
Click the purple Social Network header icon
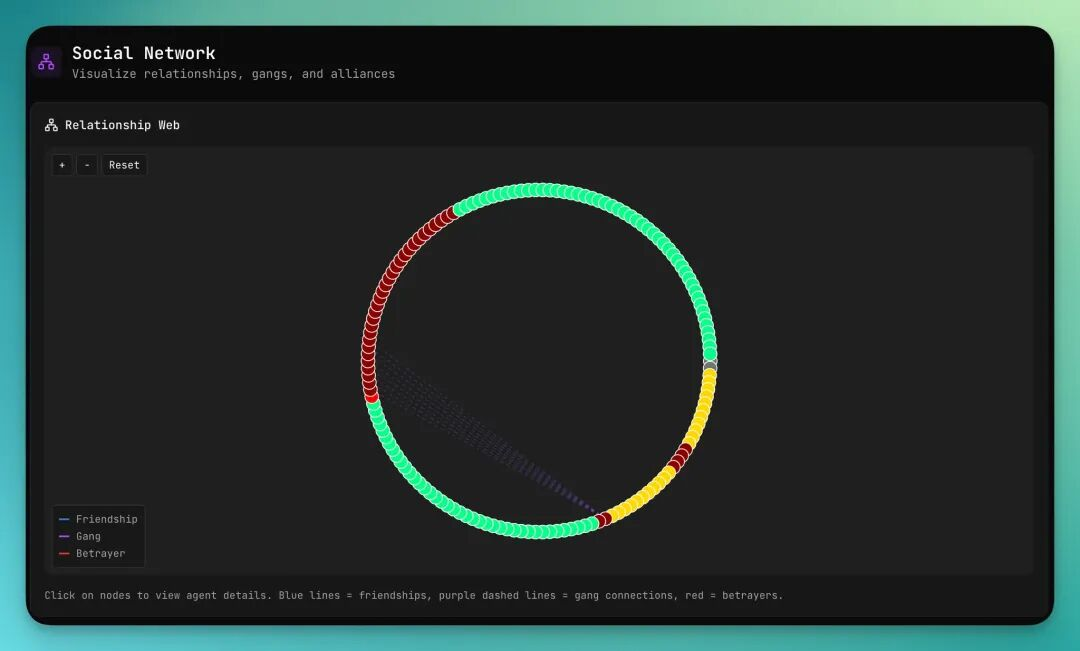click(x=46, y=62)
